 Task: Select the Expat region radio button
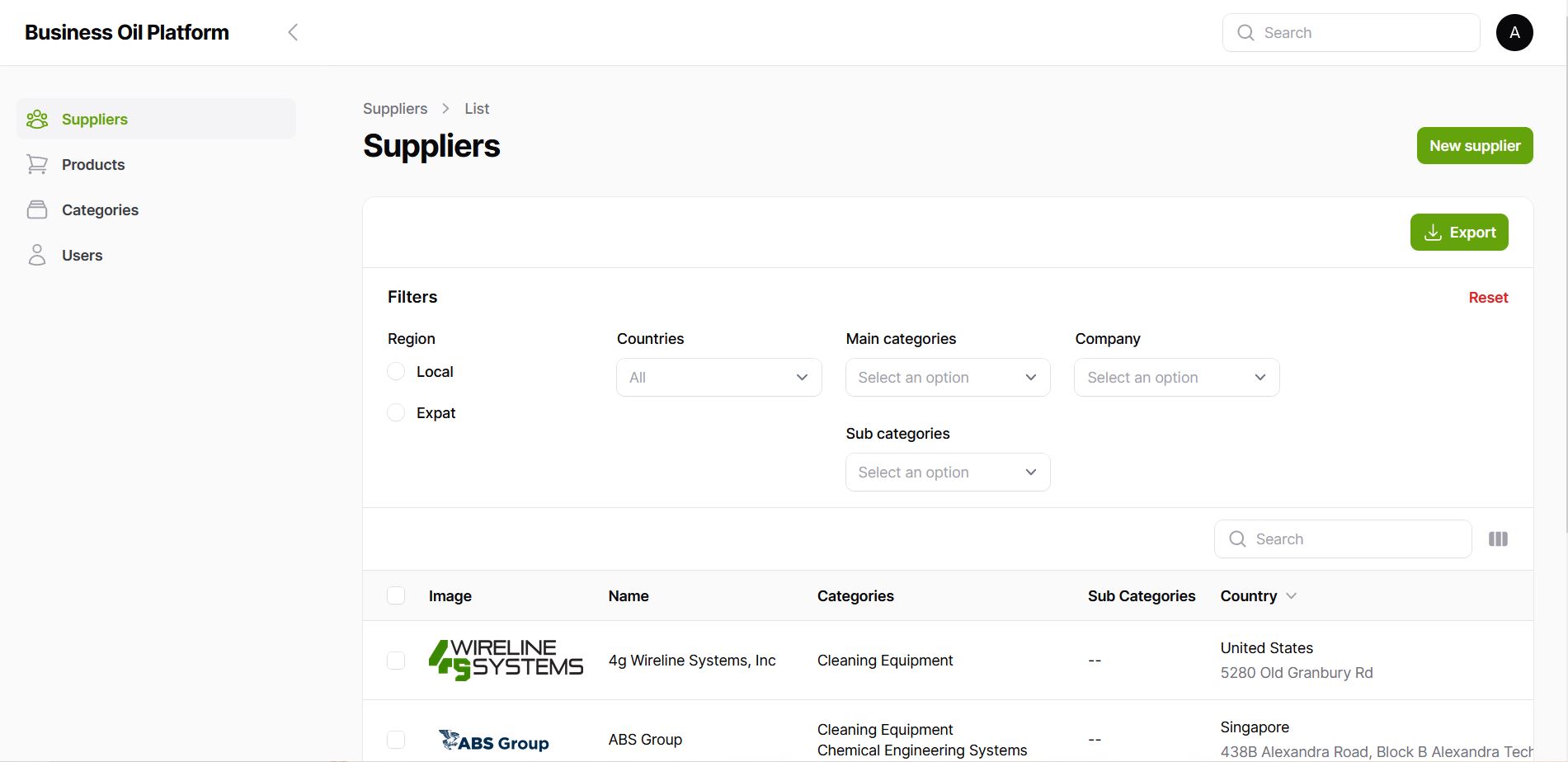[x=397, y=413]
